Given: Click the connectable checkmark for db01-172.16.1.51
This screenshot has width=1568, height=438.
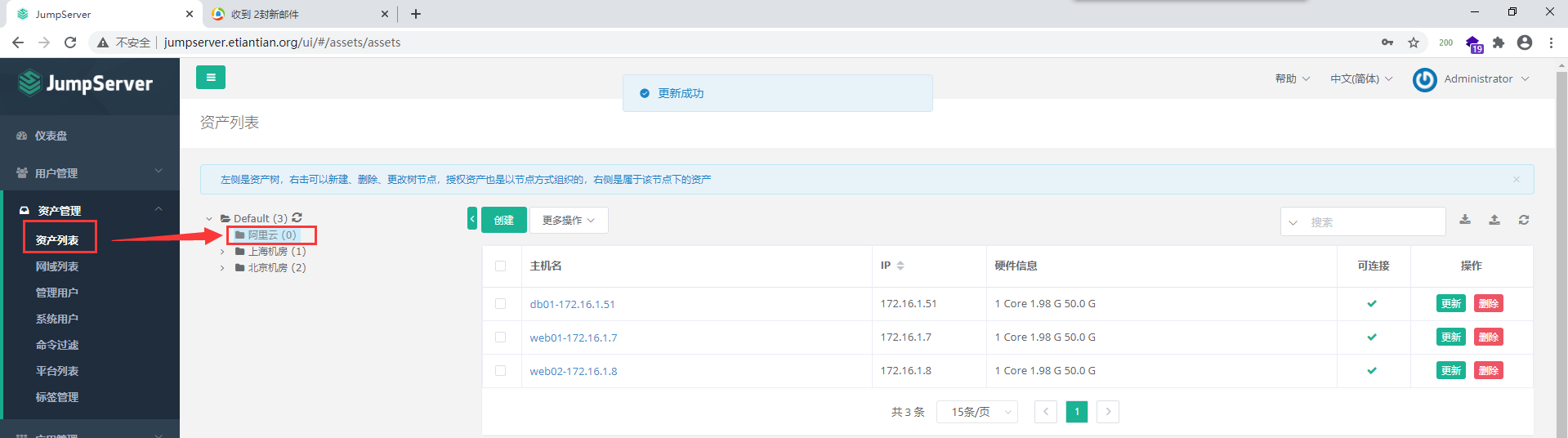Looking at the screenshot, I should (1372, 303).
